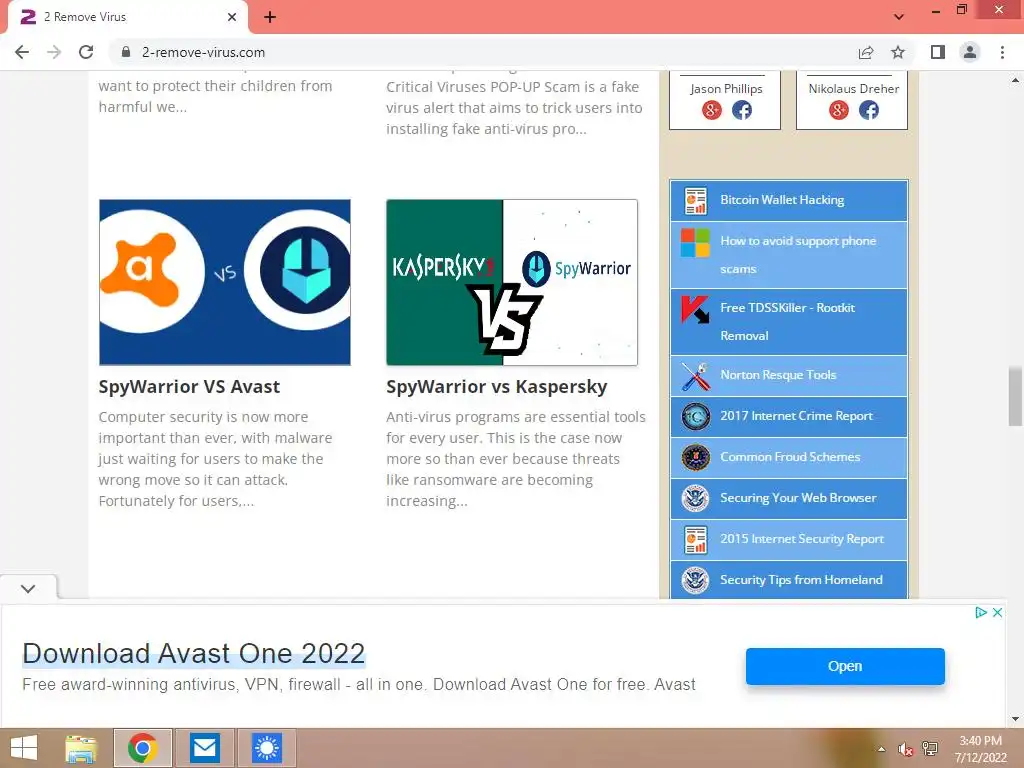The width and height of the screenshot is (1024, 768).
Task: Open Security Tips from Homeland link
Action: pos(801,580)
